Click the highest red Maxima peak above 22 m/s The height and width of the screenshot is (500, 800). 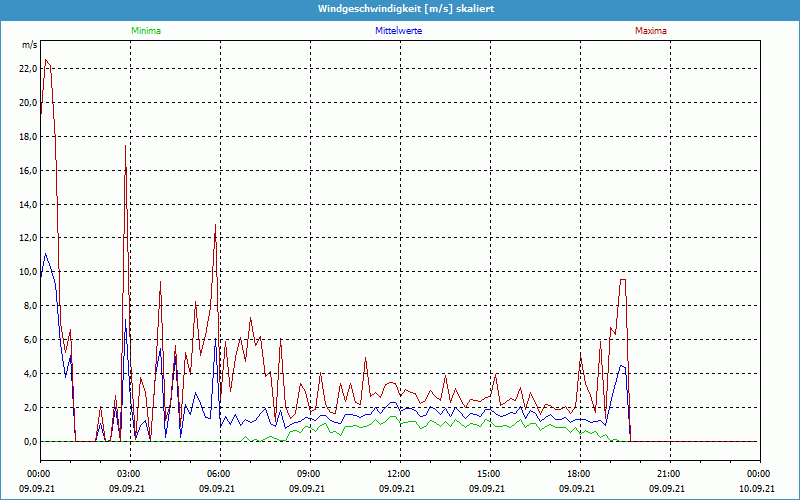46,60
